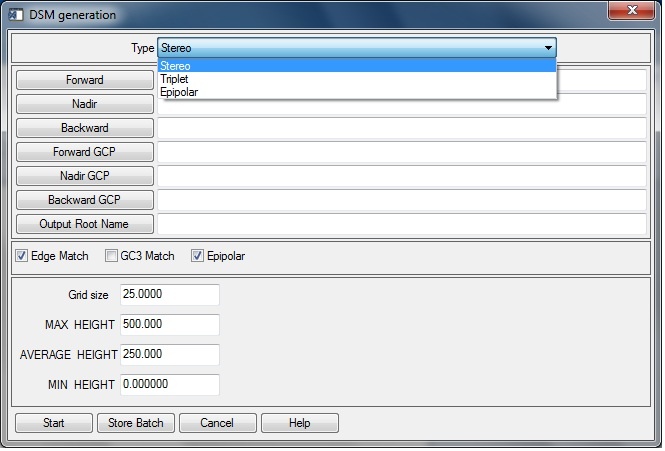Click the DSM generation title bar icon
The width and height of the screenshot is (665, 451).
(14, 15)
